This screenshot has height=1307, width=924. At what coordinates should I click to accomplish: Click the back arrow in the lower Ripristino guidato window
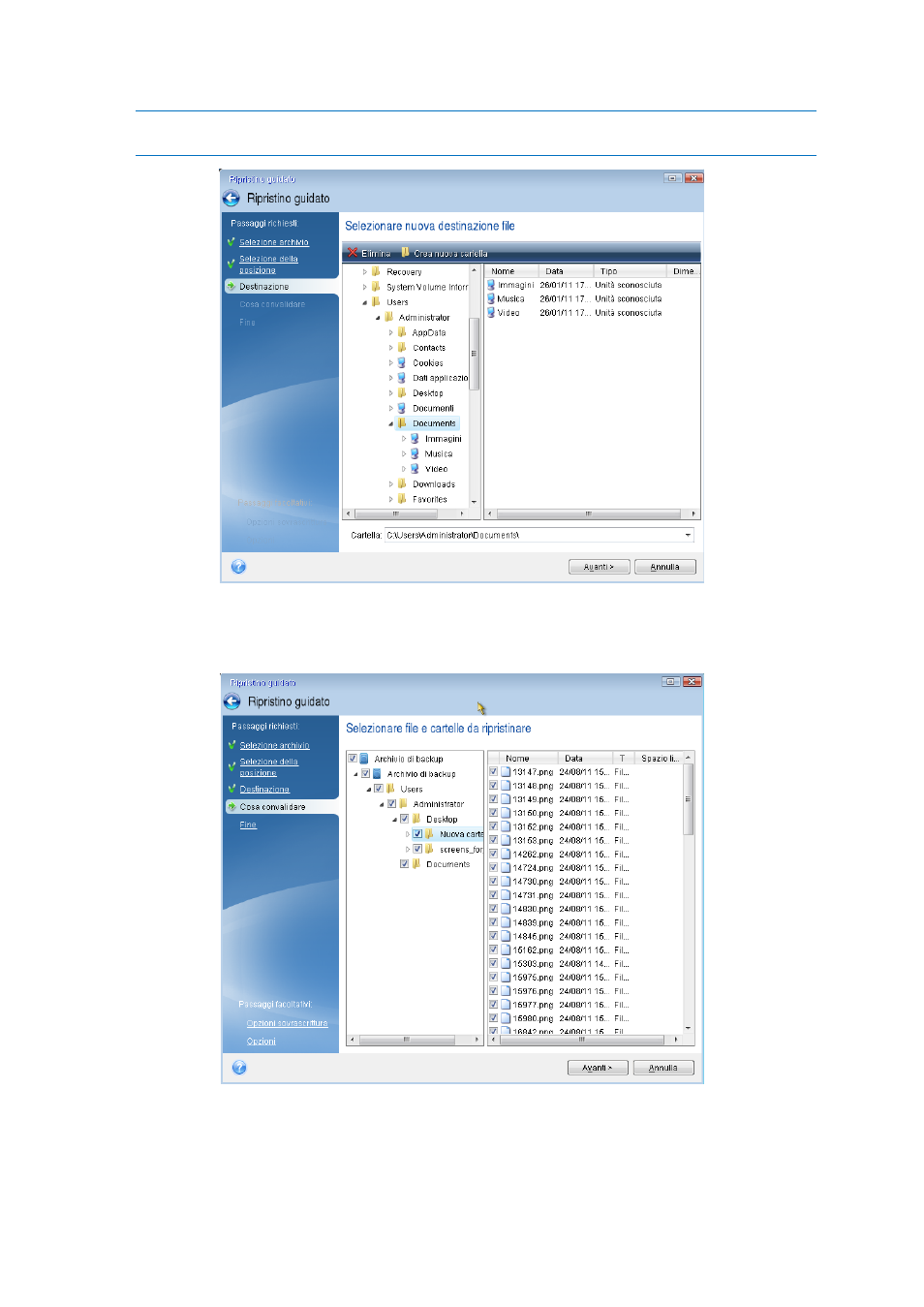coord(232,701)
